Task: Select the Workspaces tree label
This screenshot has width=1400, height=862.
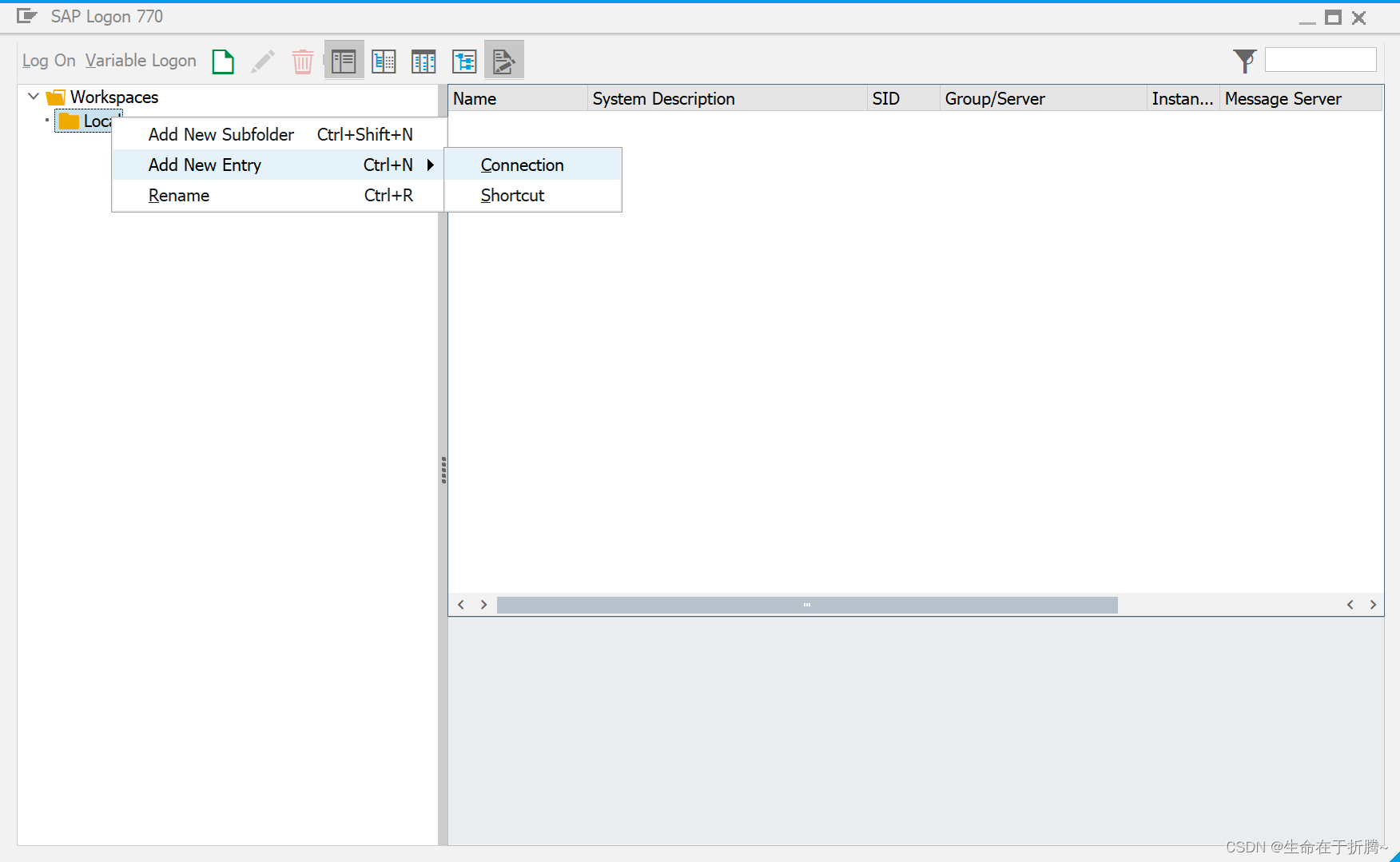Action: 114,97
